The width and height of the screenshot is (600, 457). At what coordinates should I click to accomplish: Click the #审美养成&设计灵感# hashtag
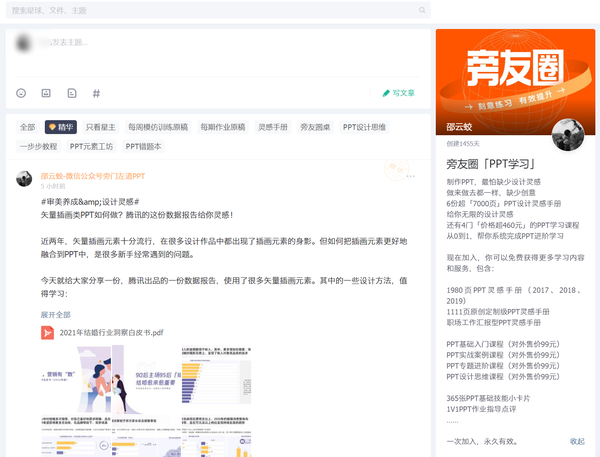pyautogui.click(x=90, y=202)
